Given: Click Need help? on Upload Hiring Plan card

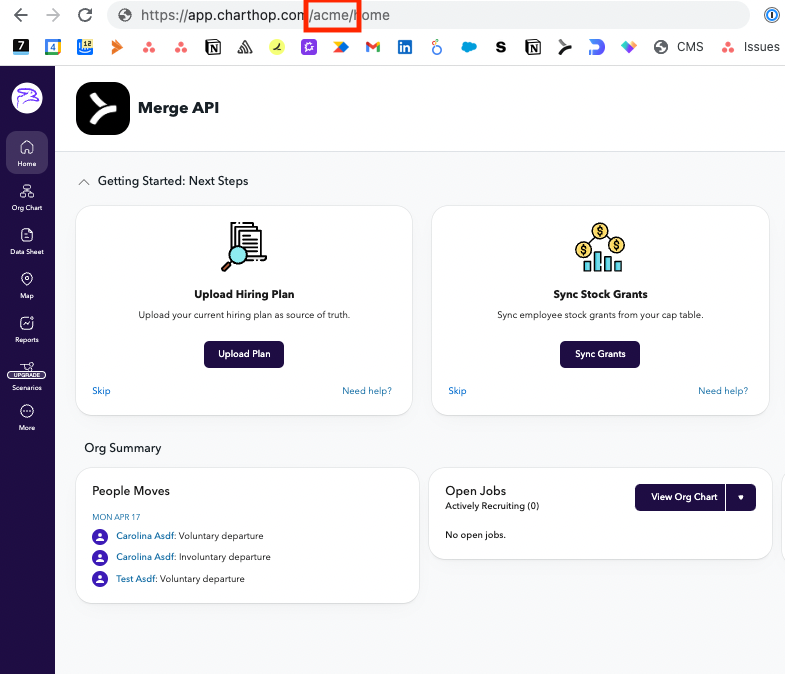Looking at the screenshot, I should pyautogui.click(x=367, y=391).
